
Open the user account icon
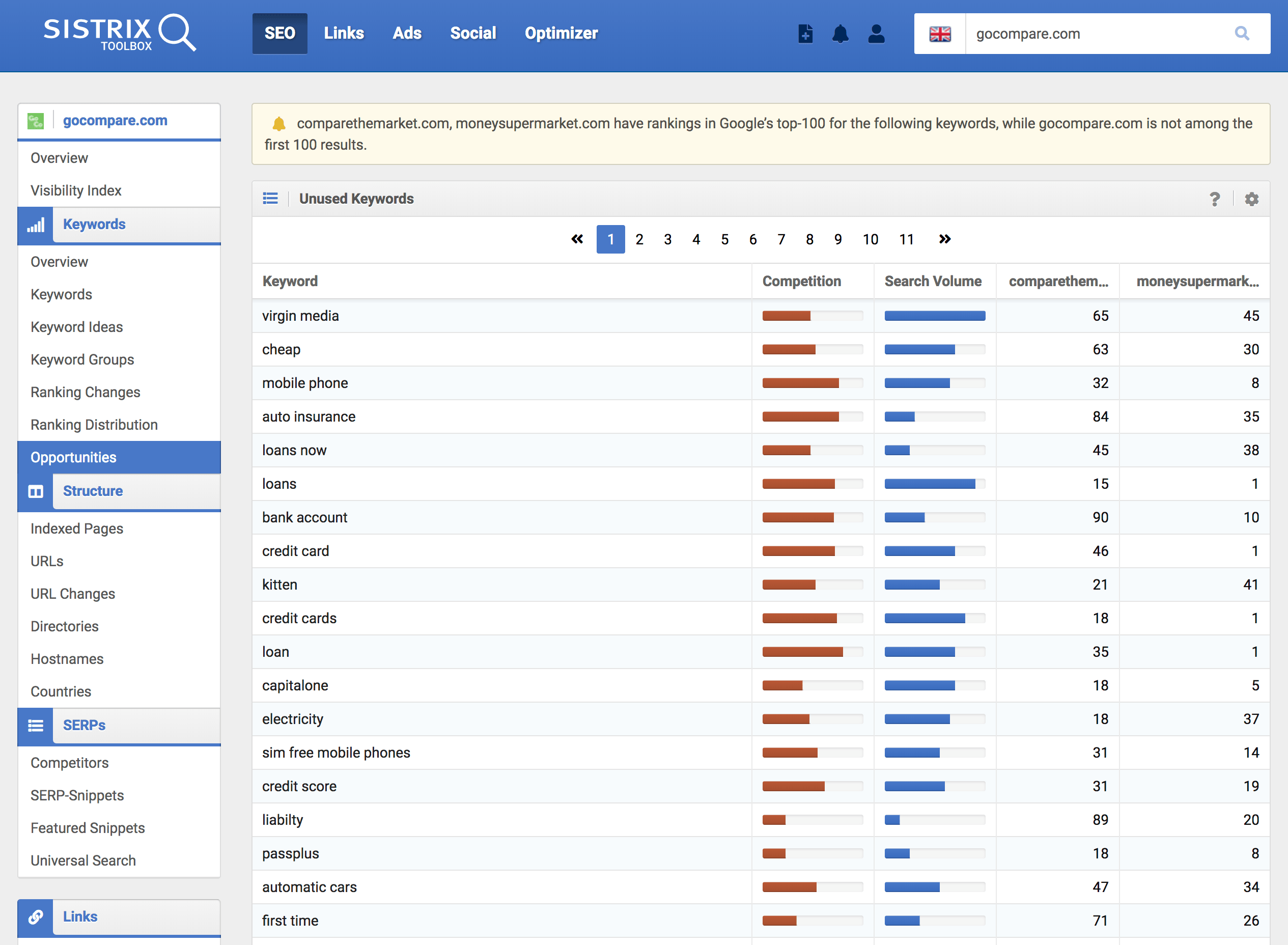(876, 33)
